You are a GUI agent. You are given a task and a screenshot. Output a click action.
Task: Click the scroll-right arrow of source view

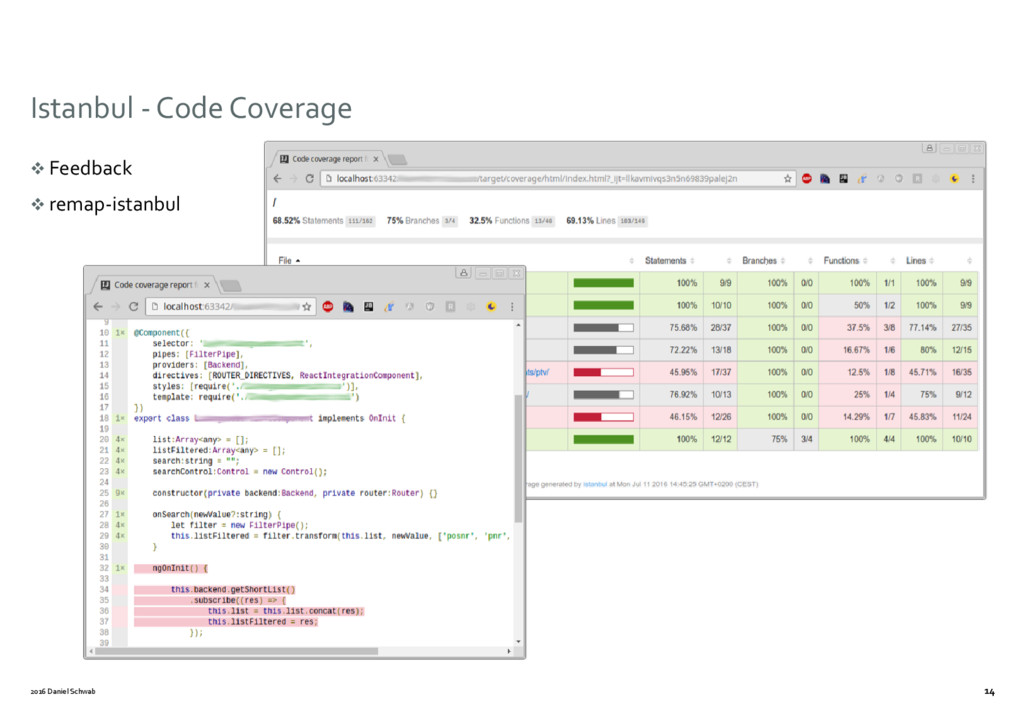click(509, 651)
